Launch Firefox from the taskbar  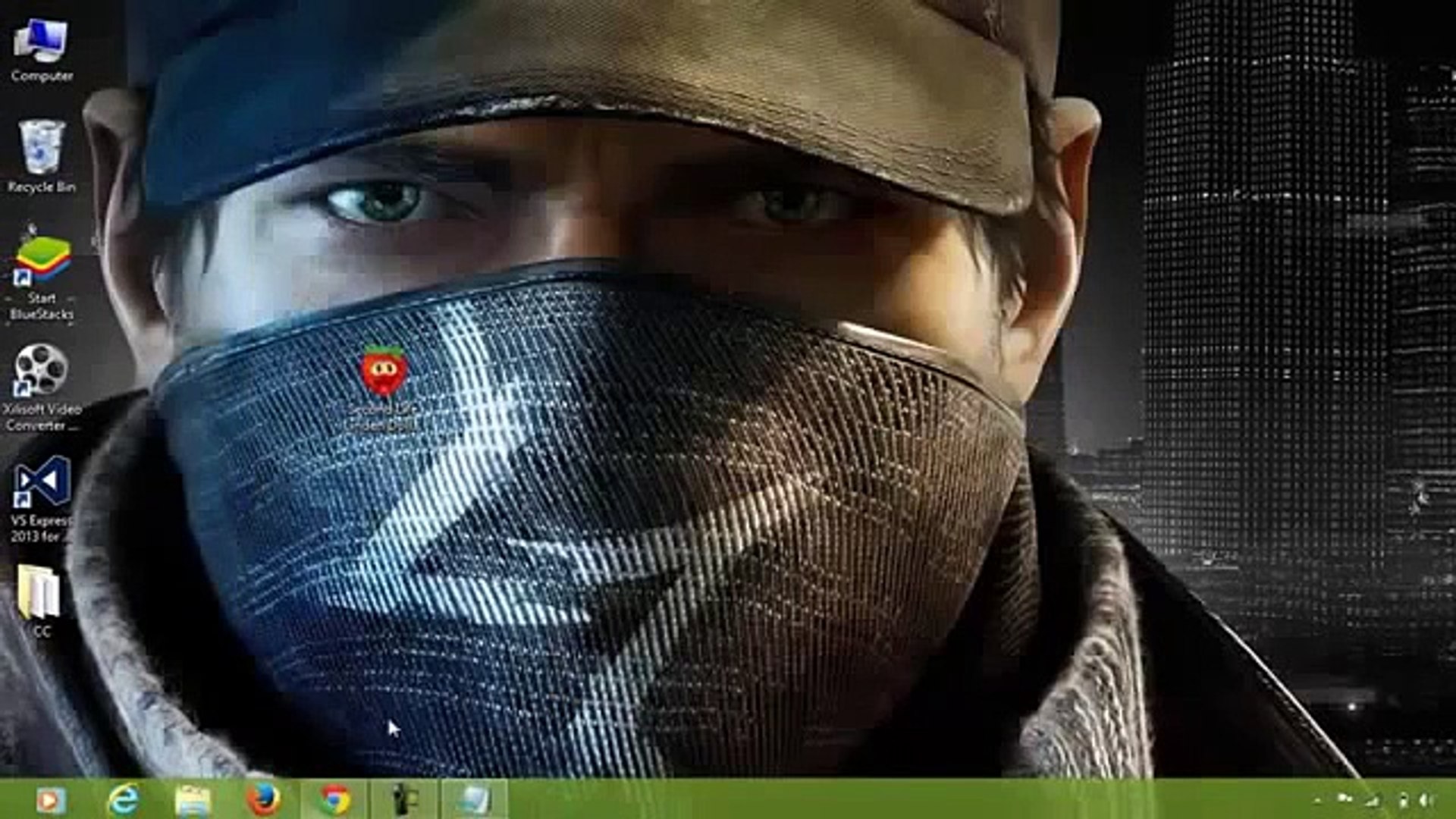(263, 800)
